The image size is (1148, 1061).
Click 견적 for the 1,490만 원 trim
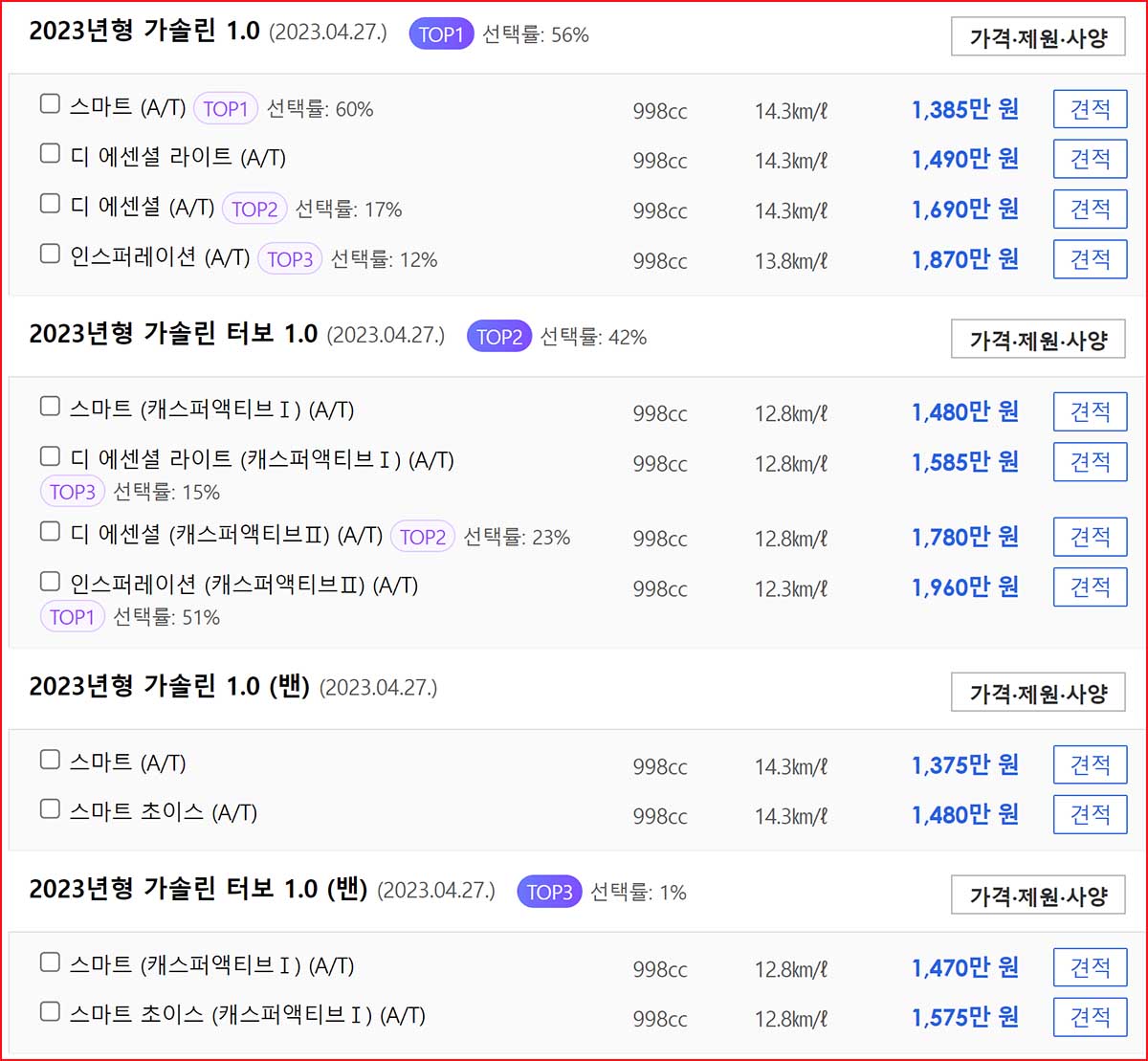pos(1091,159)
